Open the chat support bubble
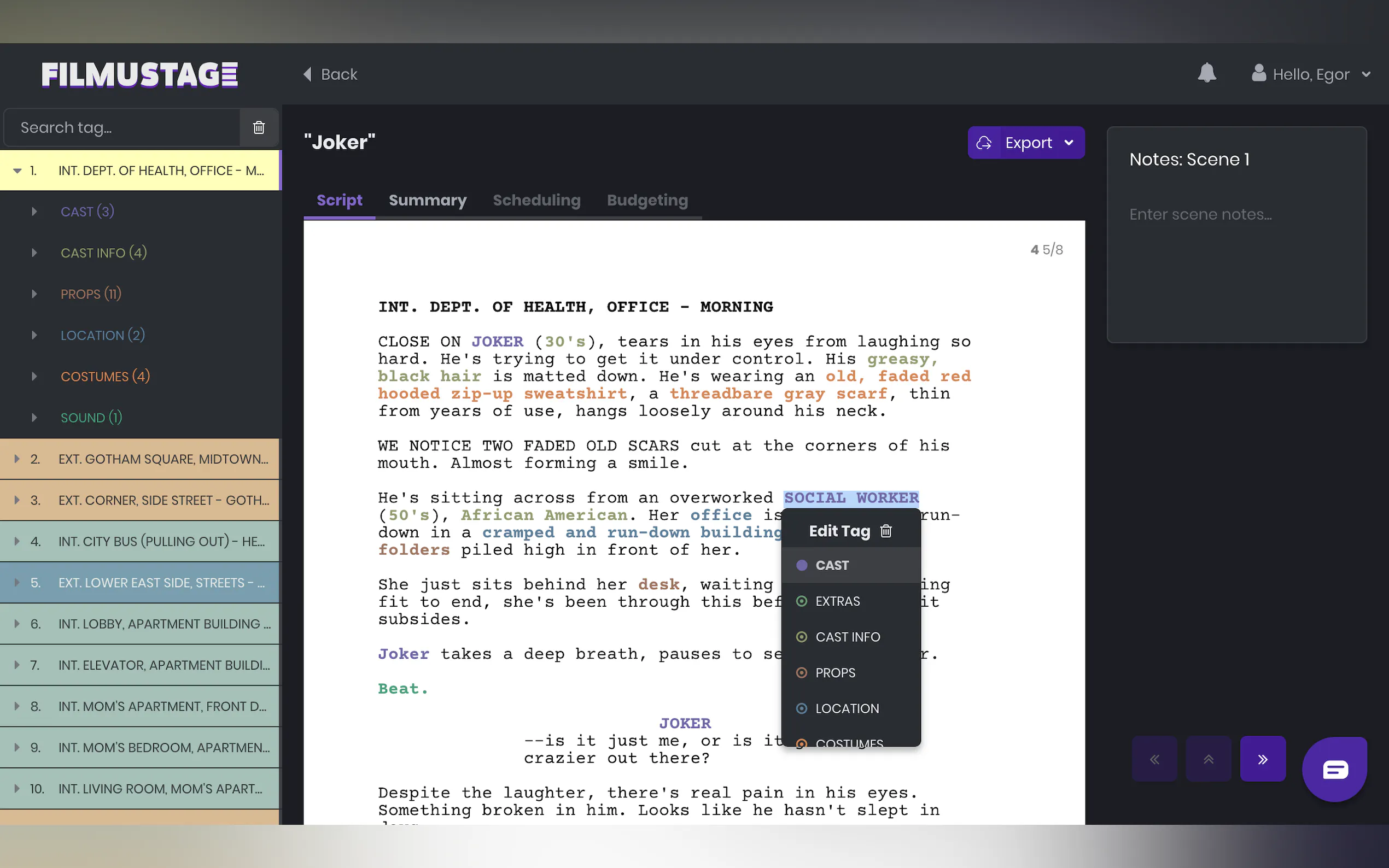This screenshot has height=868, width=1389. click(x=1334, y=769)
